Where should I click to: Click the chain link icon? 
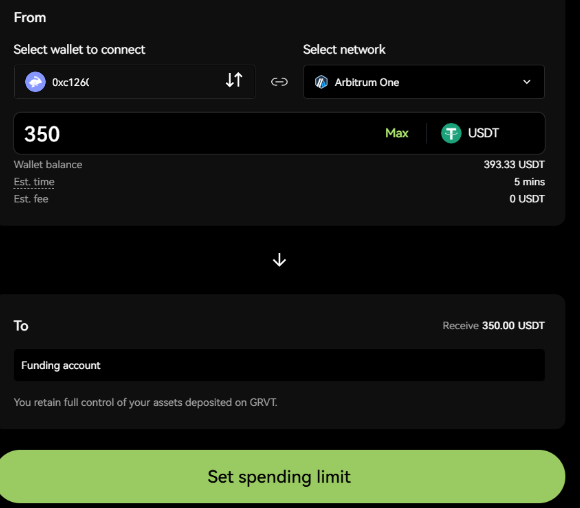pyautogui.click(x=279, y=82)
